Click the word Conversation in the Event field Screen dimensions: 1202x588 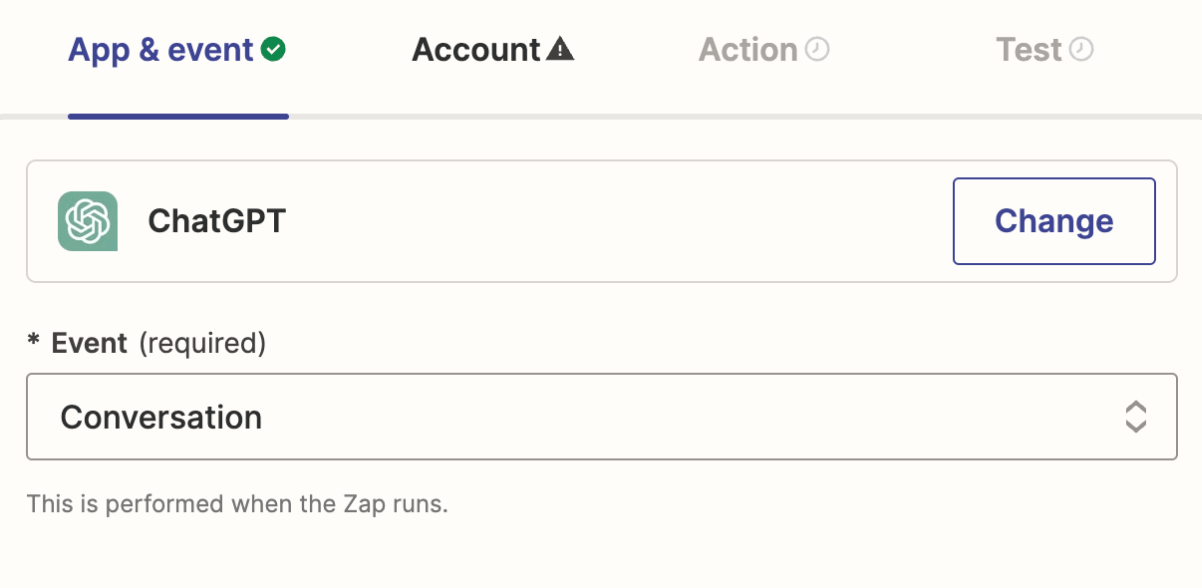pos(161,417)
